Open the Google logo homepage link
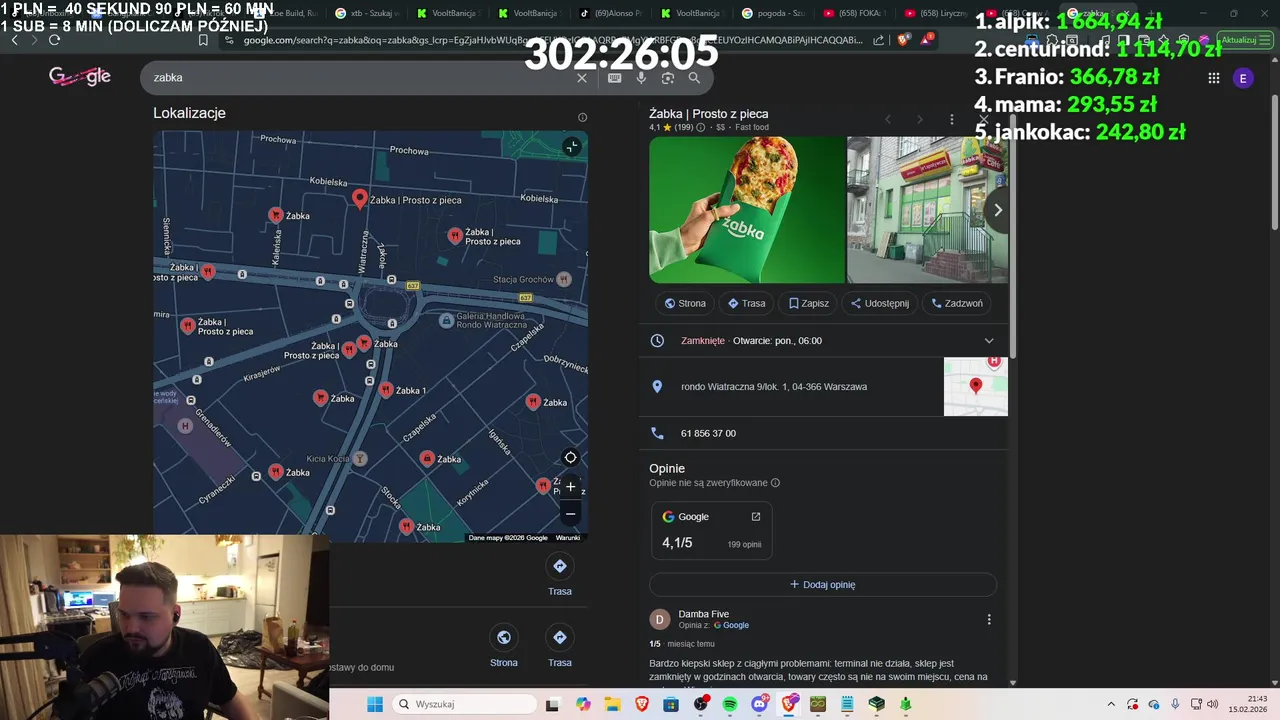This screenshot has height=720, width=1280. point(80,77)
